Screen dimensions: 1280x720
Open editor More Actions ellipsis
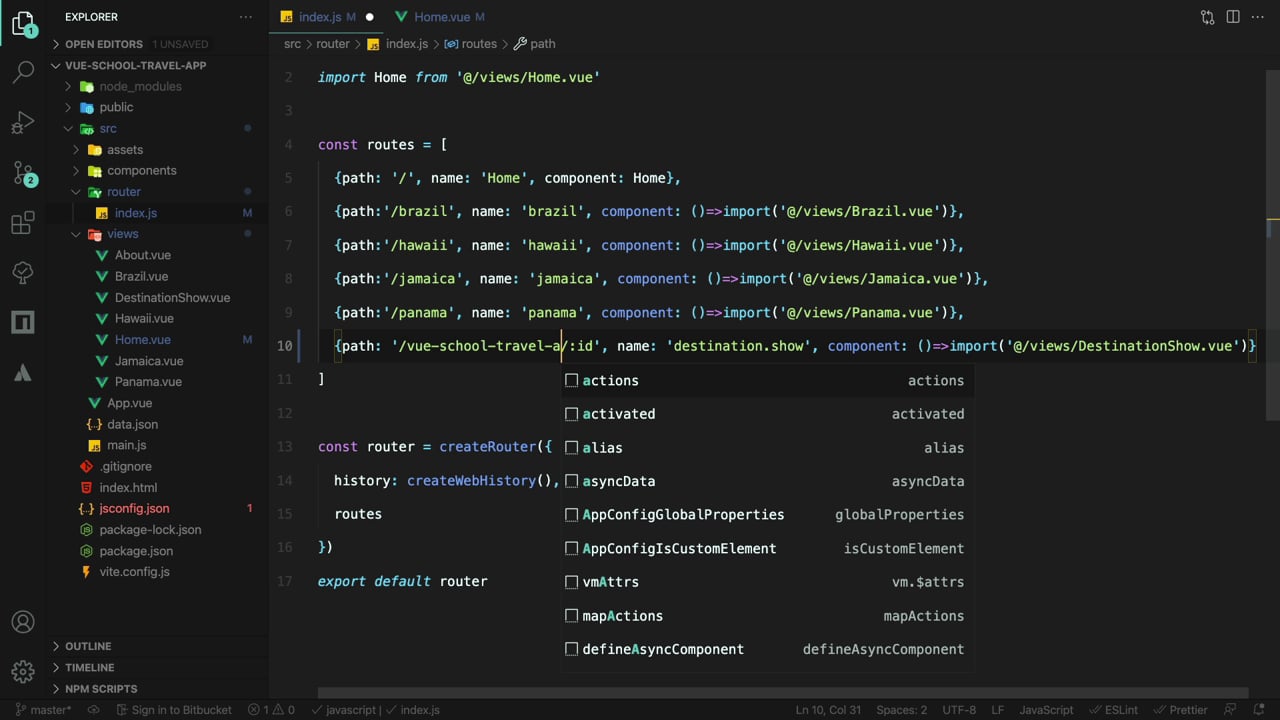point(1258,17)
